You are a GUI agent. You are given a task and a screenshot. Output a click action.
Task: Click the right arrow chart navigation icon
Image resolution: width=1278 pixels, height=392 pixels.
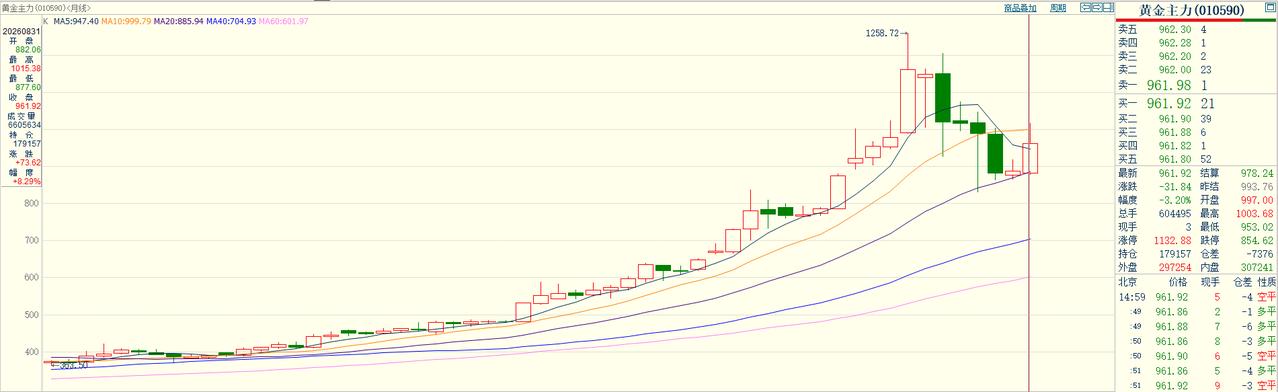click(x=1096, y=8)
